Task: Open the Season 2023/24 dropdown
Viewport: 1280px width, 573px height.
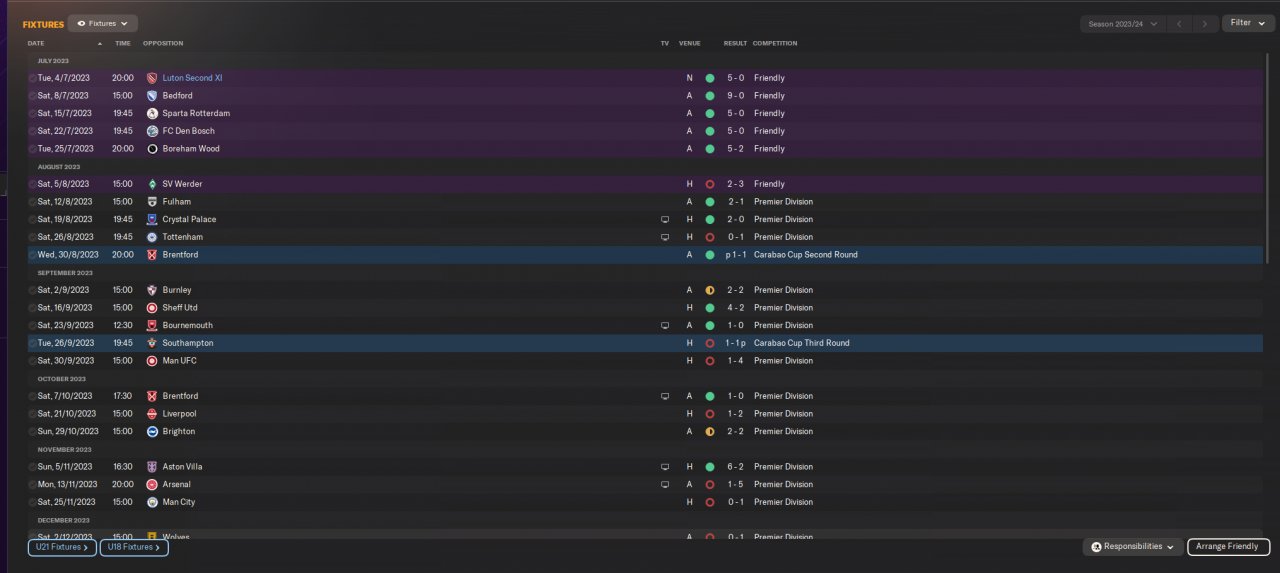Action: 1123,23
